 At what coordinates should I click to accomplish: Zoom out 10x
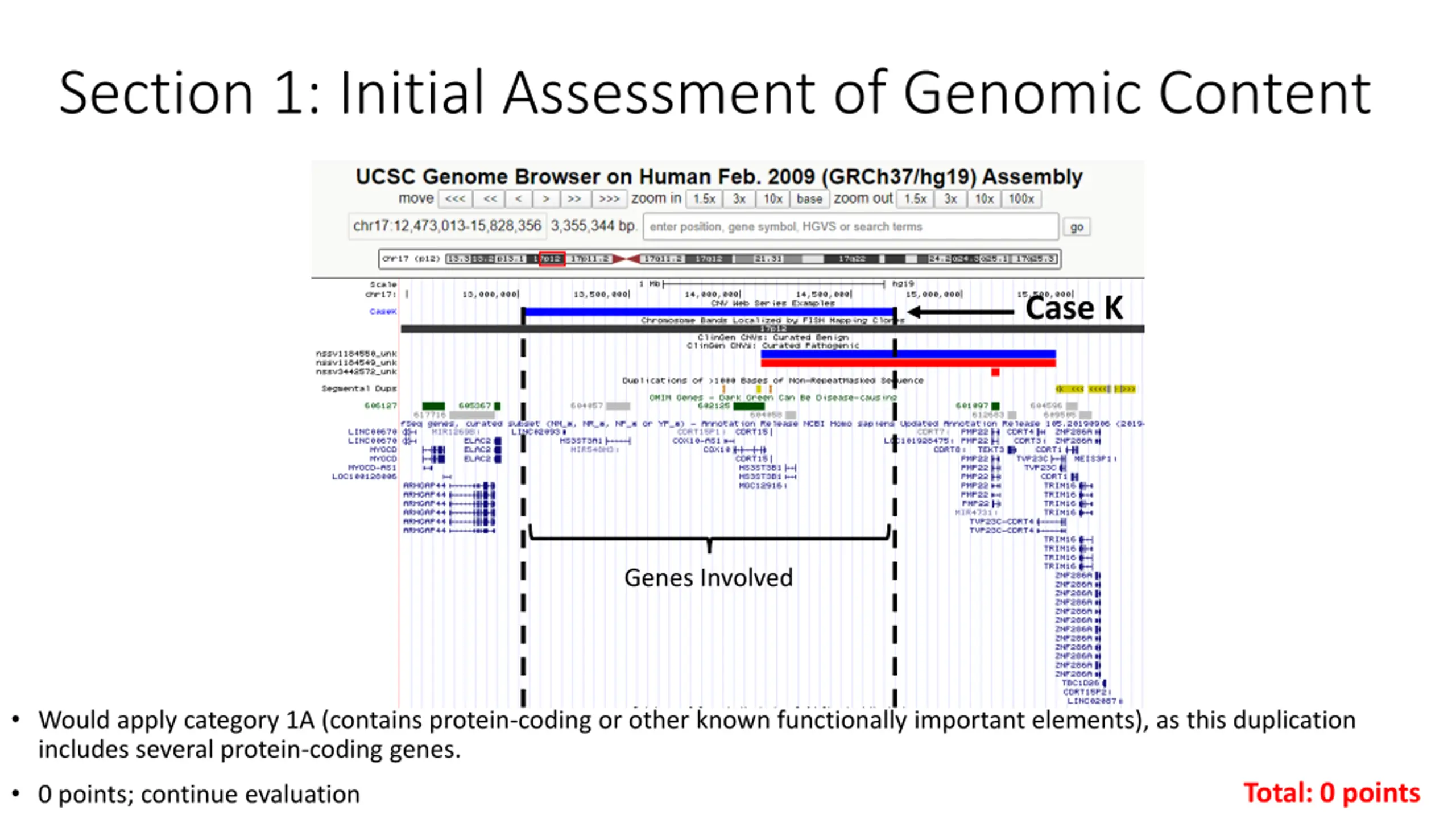point(984,199)
